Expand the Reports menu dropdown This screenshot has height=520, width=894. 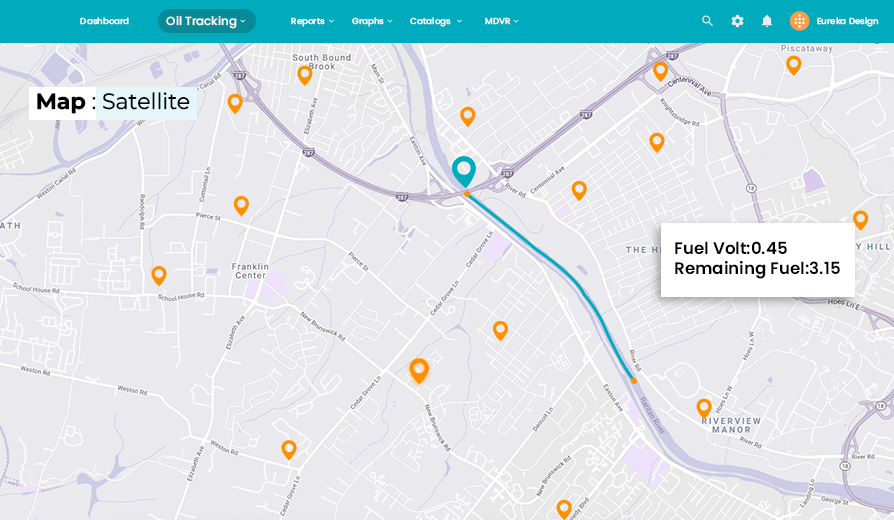click(312, 21)
